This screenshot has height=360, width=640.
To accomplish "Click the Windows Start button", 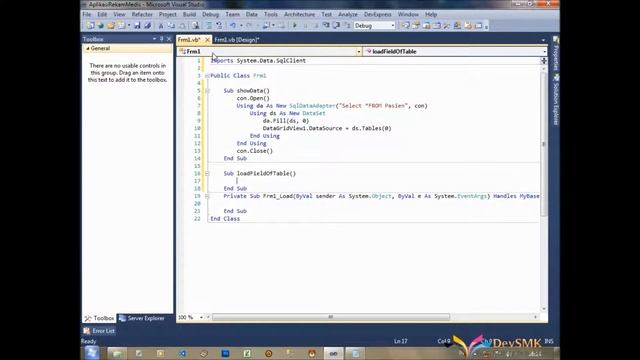I will coord(92,353).
